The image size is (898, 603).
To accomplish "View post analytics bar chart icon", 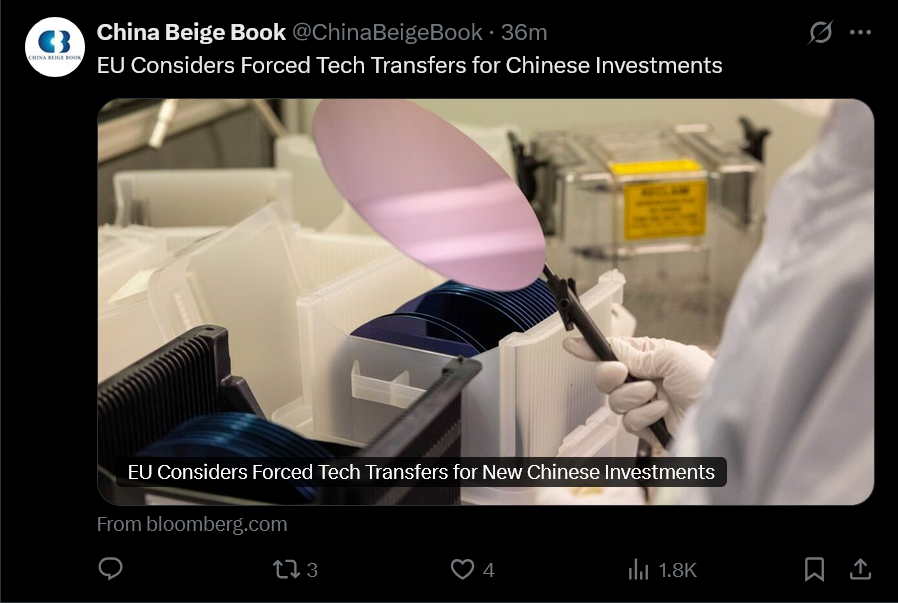I will (x=638, y=569).
